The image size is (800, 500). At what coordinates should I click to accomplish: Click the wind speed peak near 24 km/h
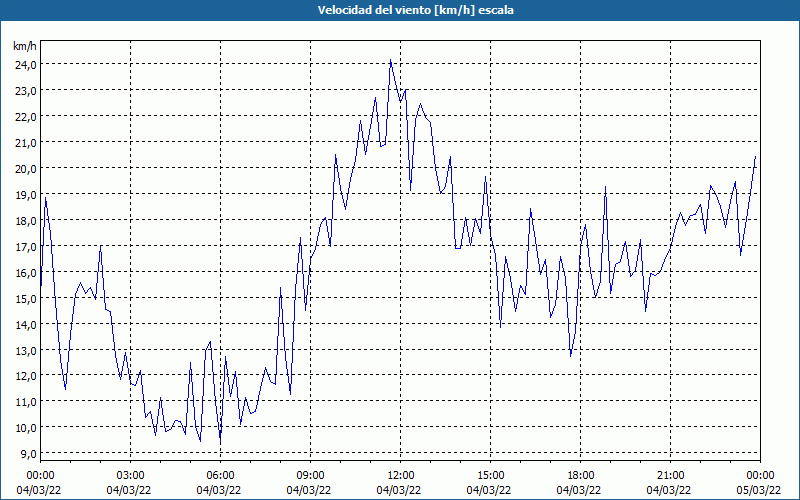tap(390, 60)
